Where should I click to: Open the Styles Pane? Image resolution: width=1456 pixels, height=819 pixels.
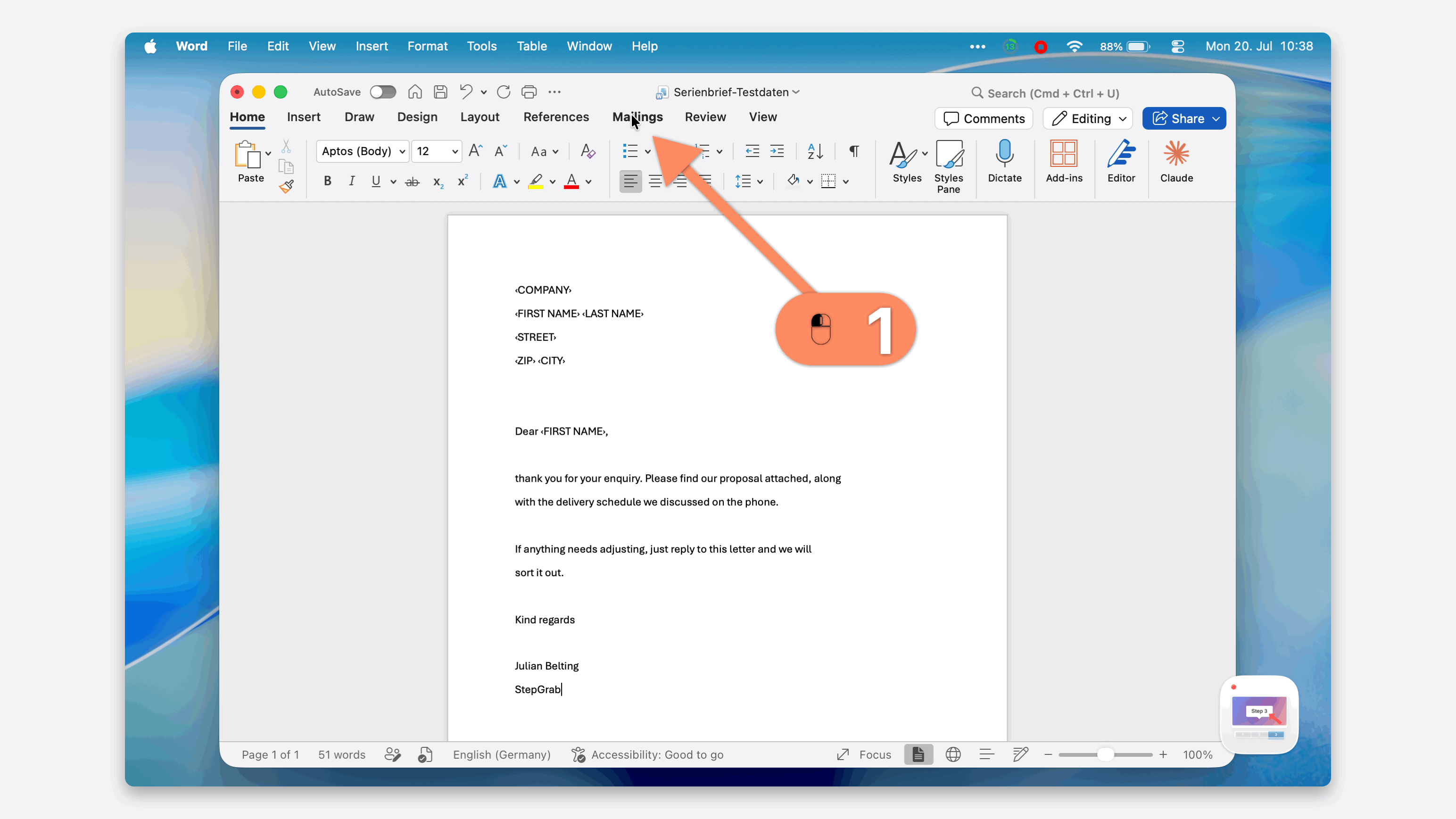coord(949,167)
